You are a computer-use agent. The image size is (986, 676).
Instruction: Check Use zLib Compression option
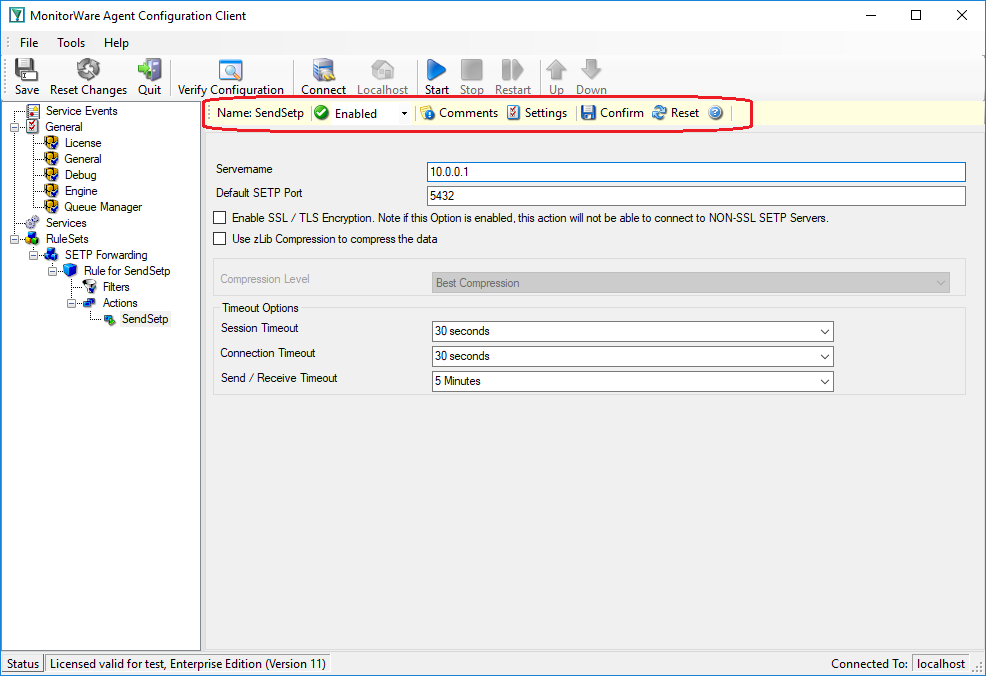click(x=219, y=238)
